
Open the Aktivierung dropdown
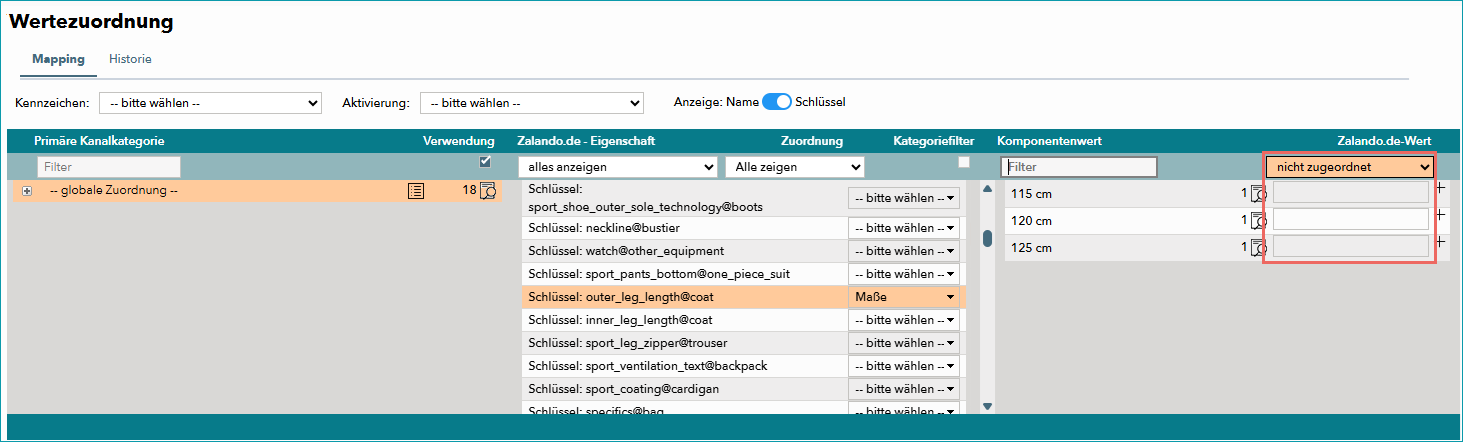(x=531, y=102)
